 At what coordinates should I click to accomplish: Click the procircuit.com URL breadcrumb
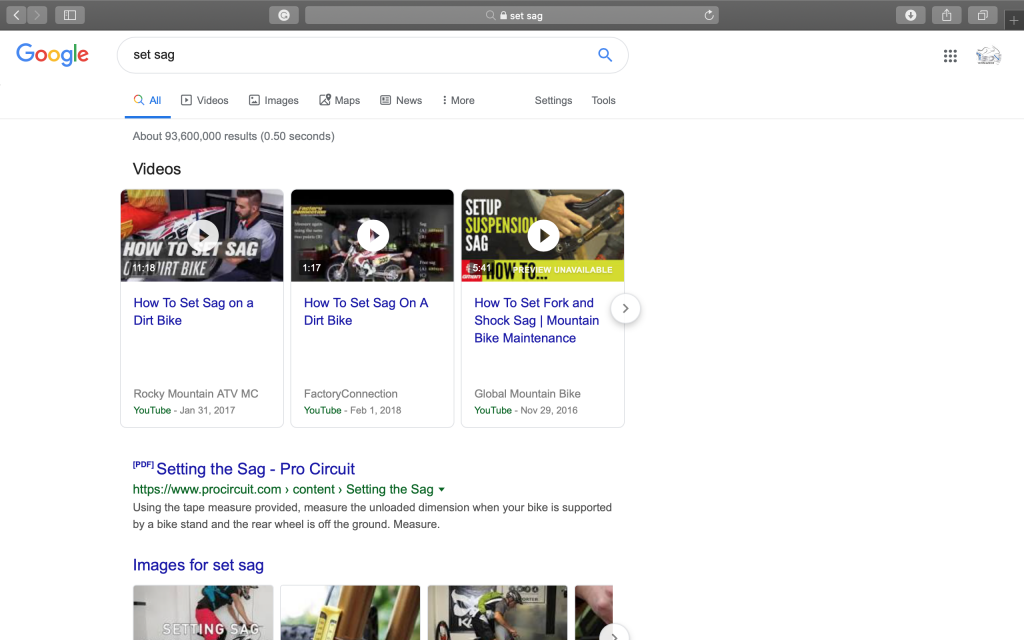pyautogui.click(x=283, y=490)
